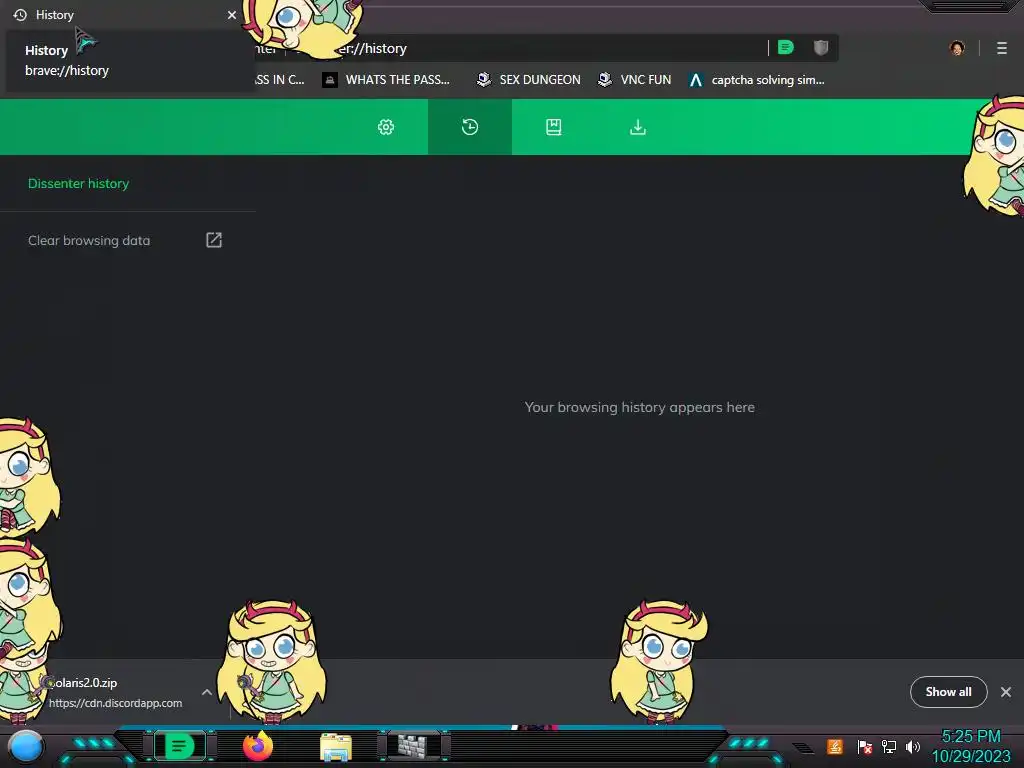Select the history clock icon in toolbar
Screen dimensions: 1024x768
click(470, 127)
